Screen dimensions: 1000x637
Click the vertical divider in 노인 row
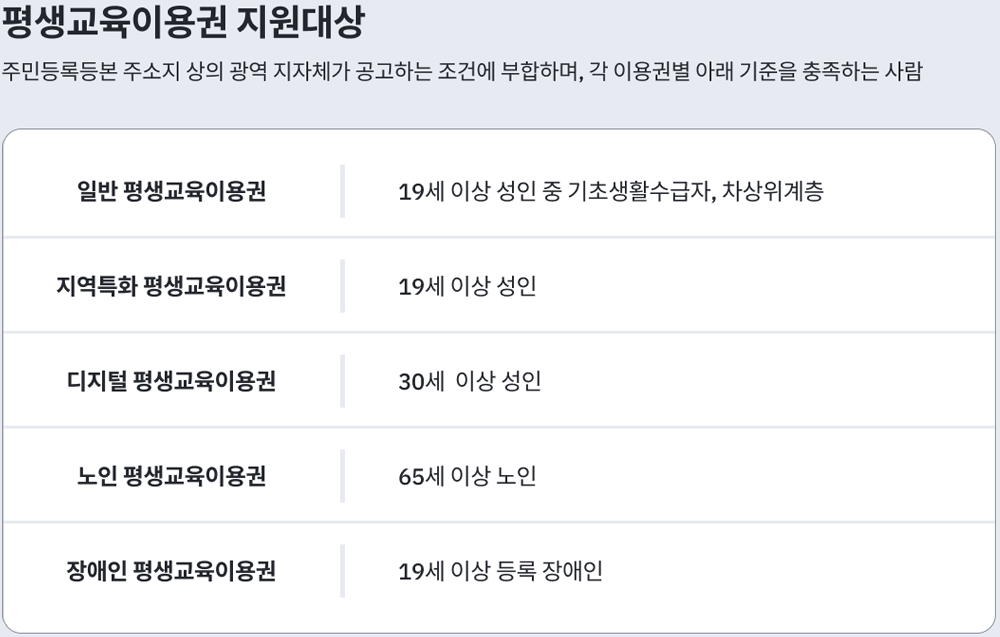click(x=342, y=476)
